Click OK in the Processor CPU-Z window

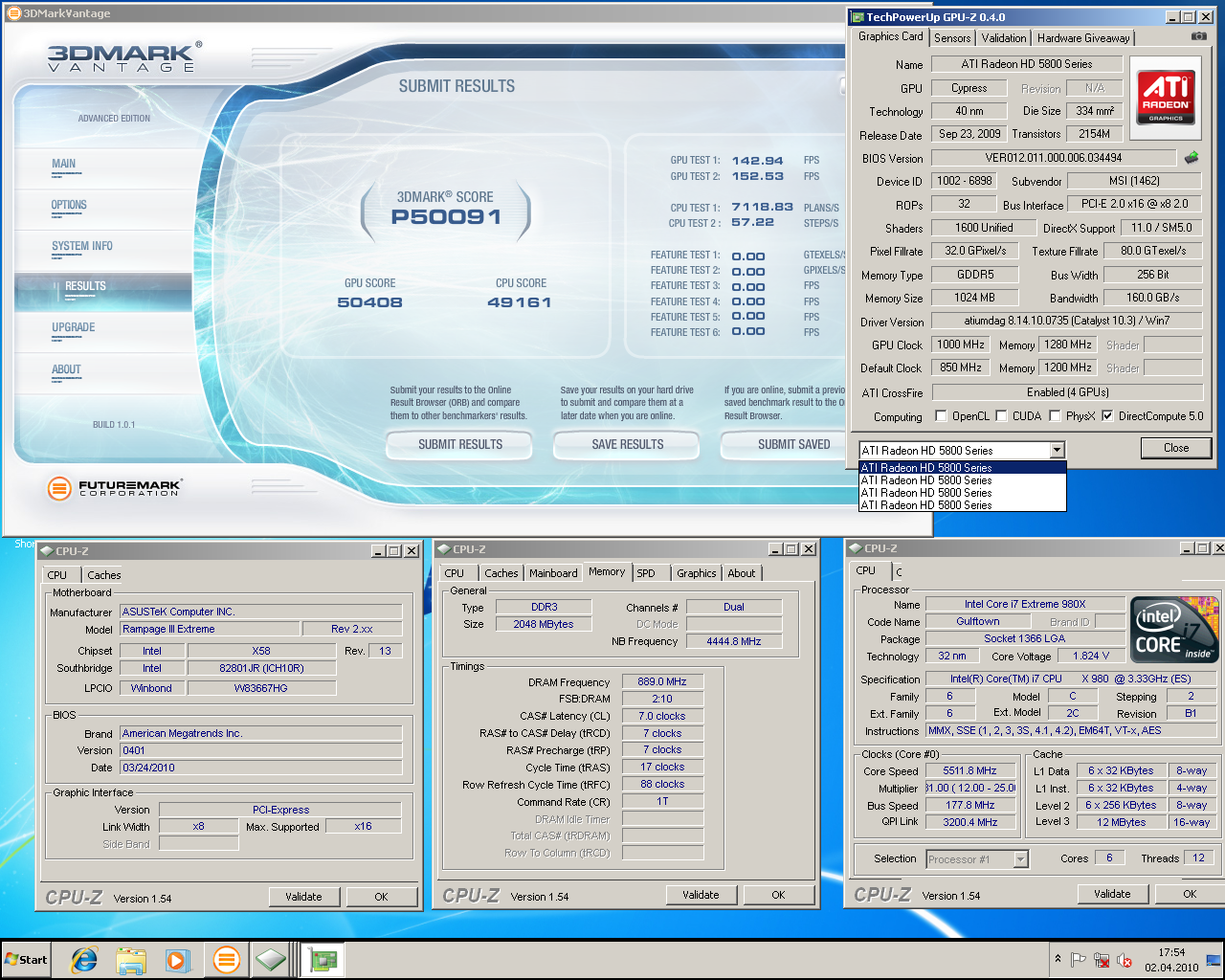click(1190, 894)
